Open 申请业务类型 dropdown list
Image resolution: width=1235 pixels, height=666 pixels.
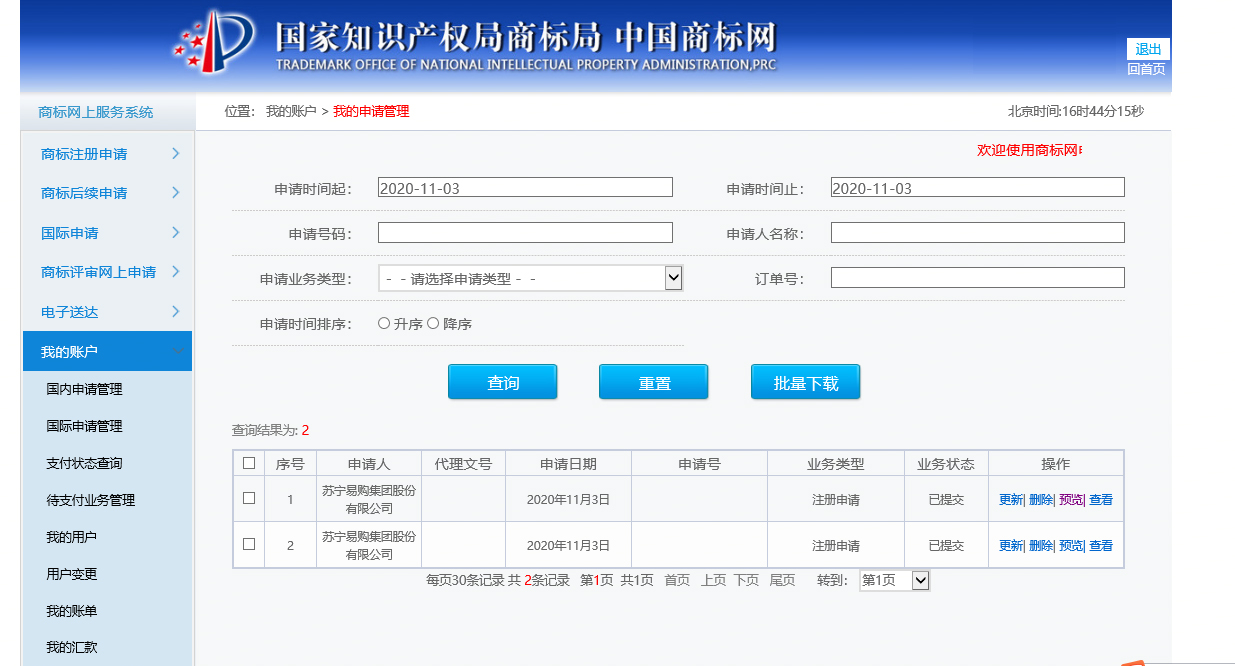[530, 278]
